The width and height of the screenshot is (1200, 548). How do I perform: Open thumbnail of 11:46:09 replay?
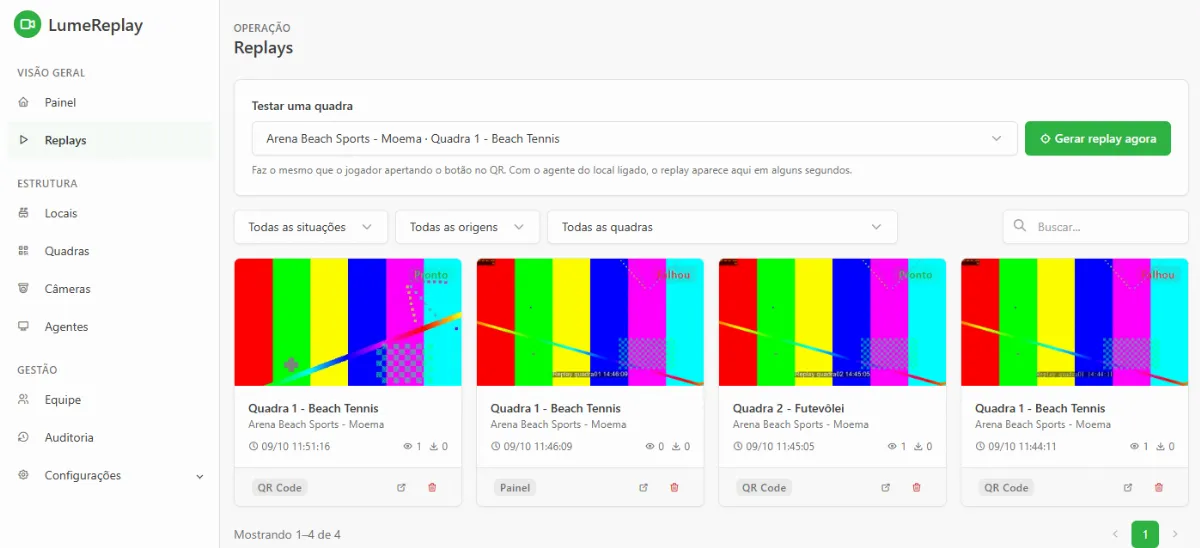click(590, 322)
